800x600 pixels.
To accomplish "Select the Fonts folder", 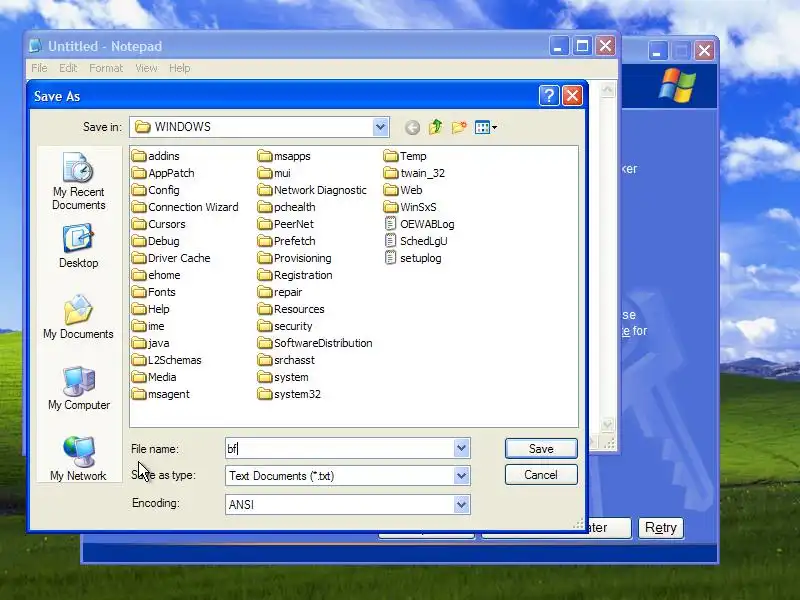I will pos(154,292).
